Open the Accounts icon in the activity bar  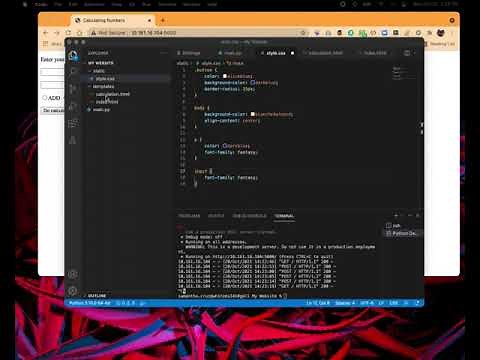[73, 274]
